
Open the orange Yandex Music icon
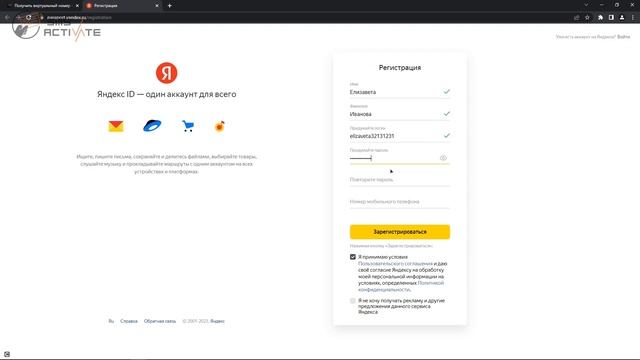(220, 126)
